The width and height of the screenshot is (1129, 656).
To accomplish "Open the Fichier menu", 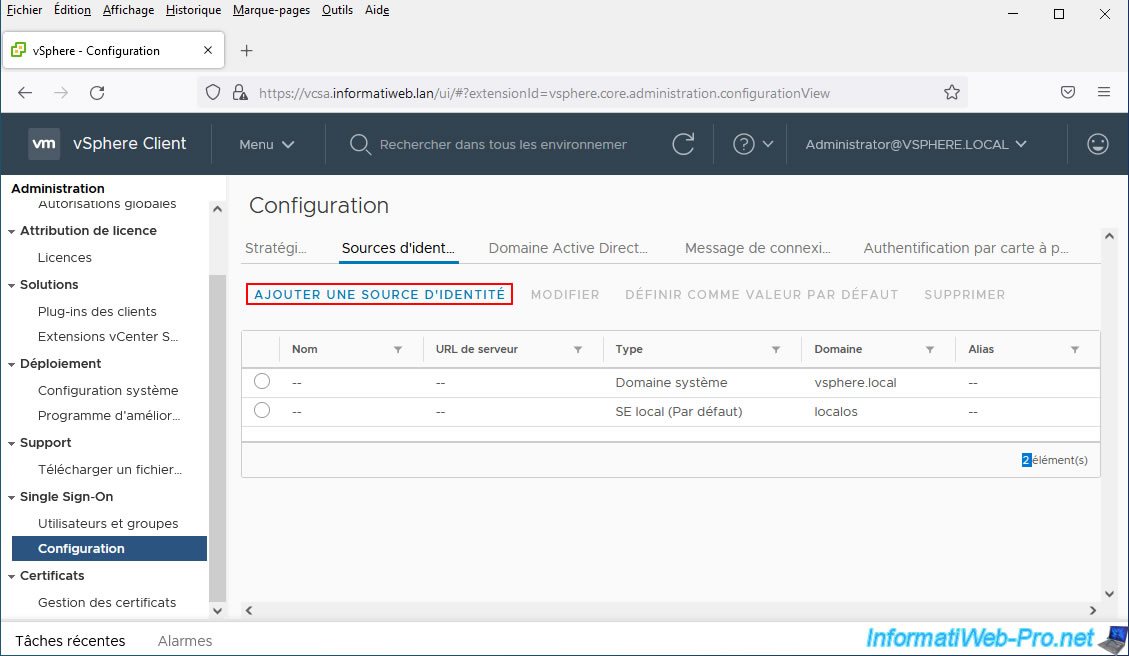I will tap(24, 10).
